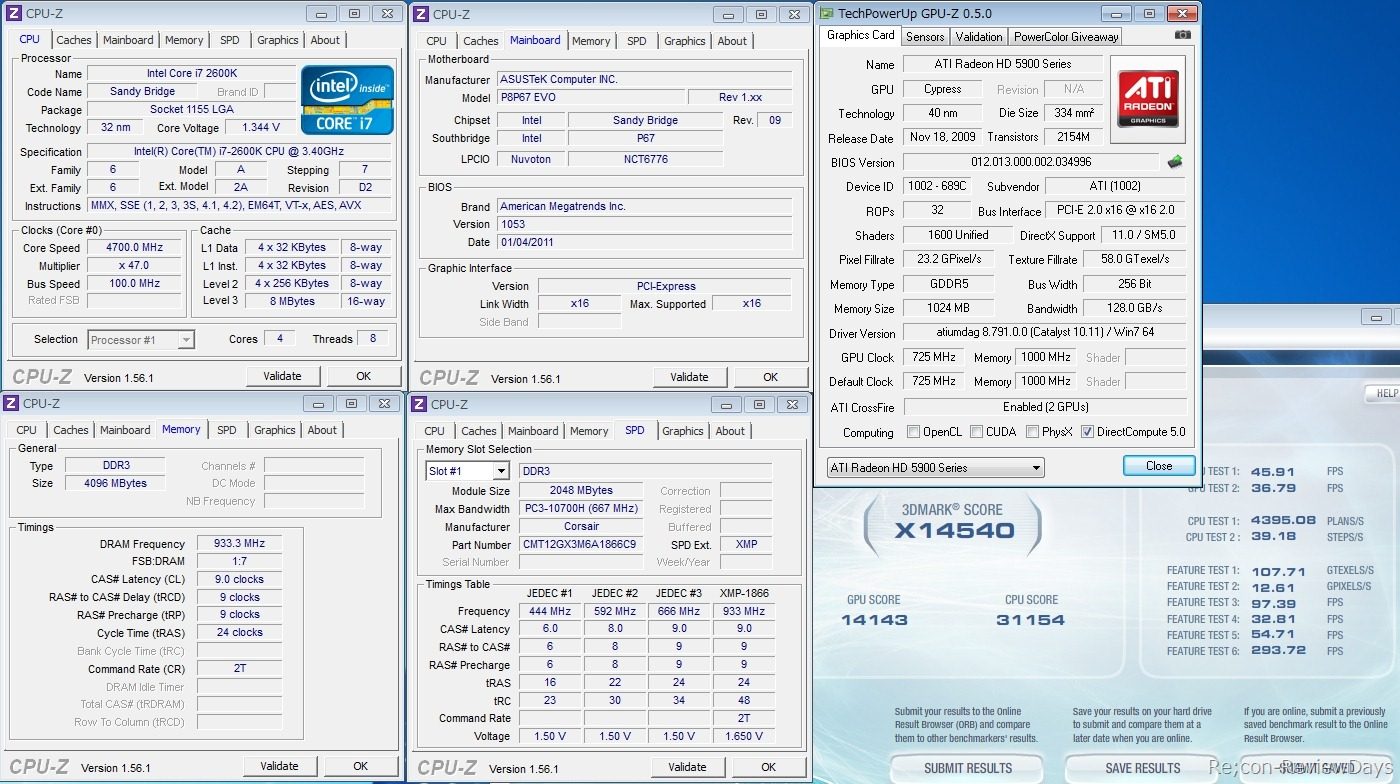Open the PowerColor Giveaway tab
This screenshot has width=1400, height=784.
1065,36
